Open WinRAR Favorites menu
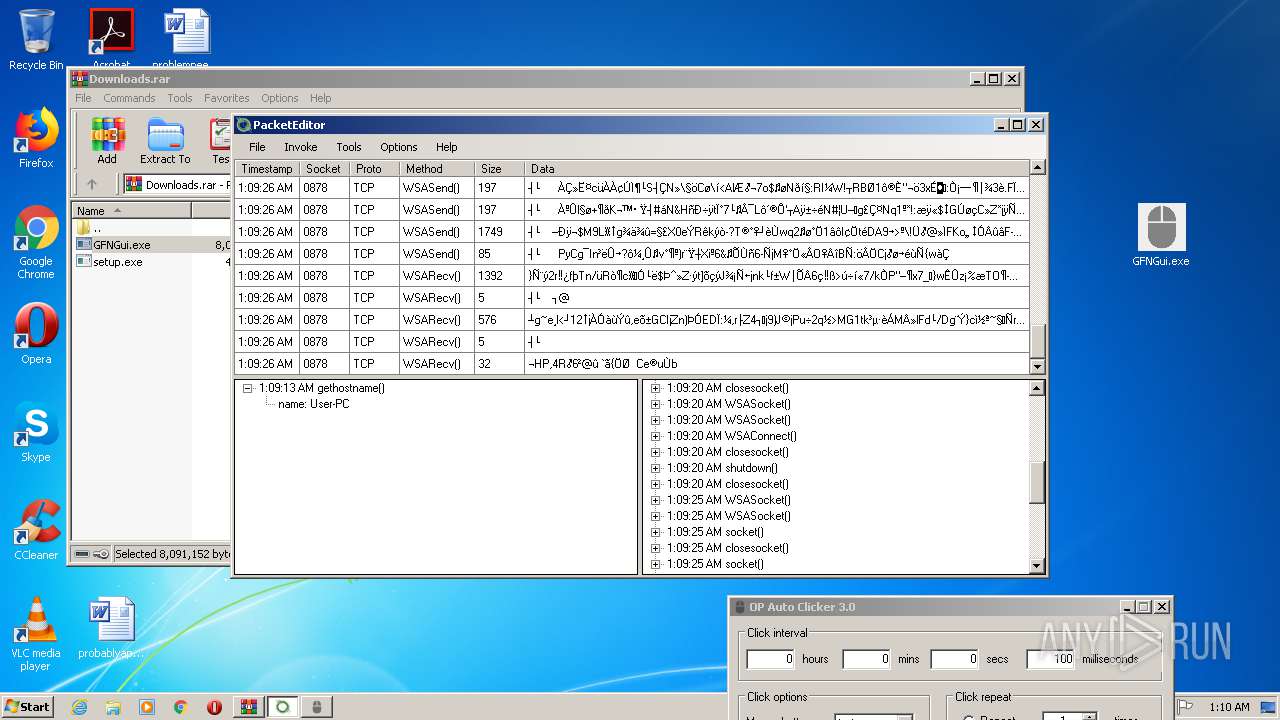 (x=227, y=98)
